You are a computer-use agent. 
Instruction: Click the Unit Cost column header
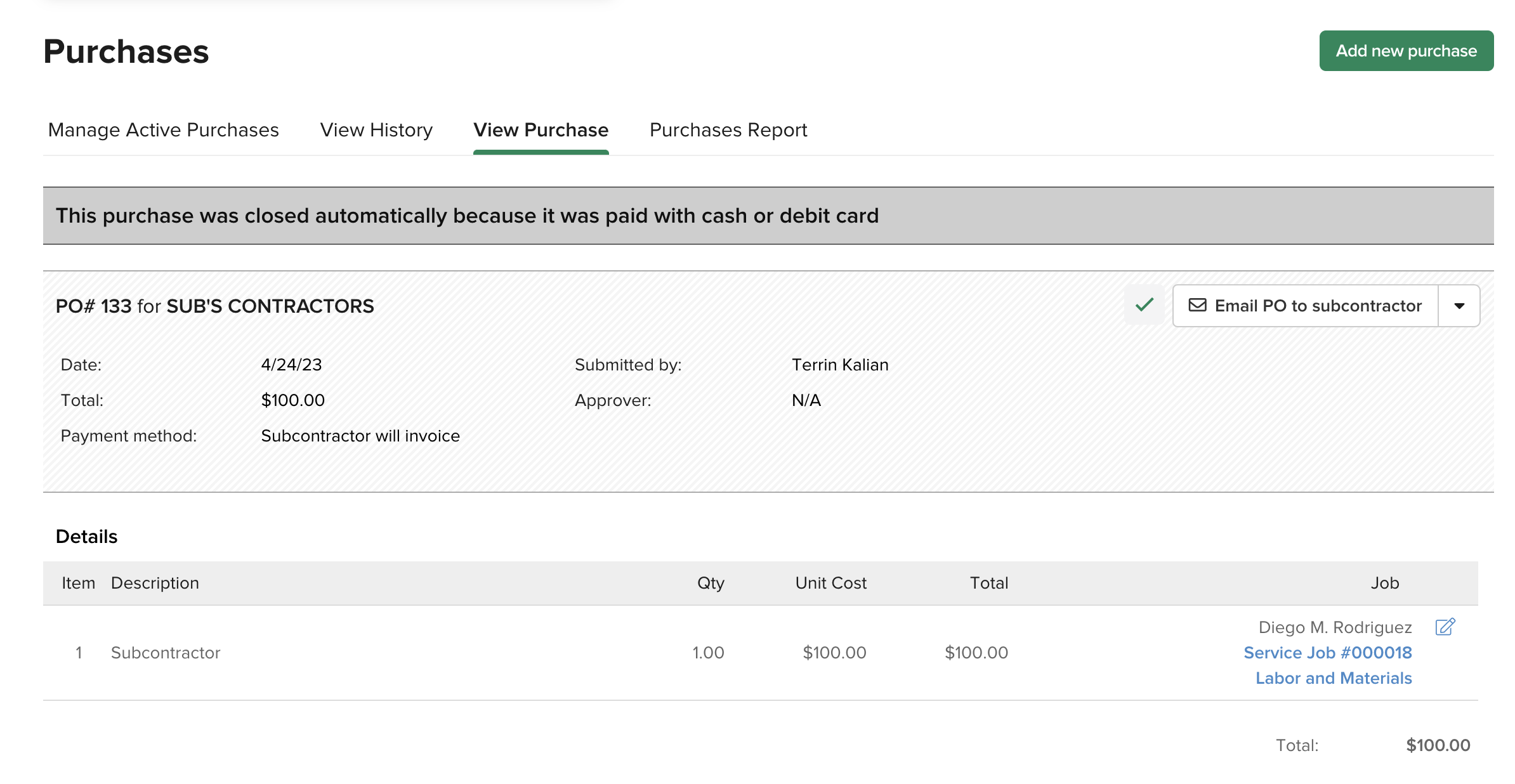tap(830, 583)
